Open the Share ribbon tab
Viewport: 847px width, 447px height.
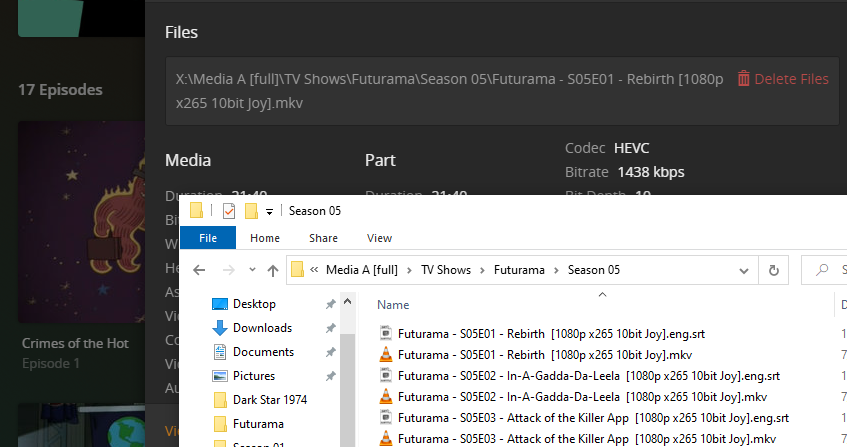click(x=323, y=238)
